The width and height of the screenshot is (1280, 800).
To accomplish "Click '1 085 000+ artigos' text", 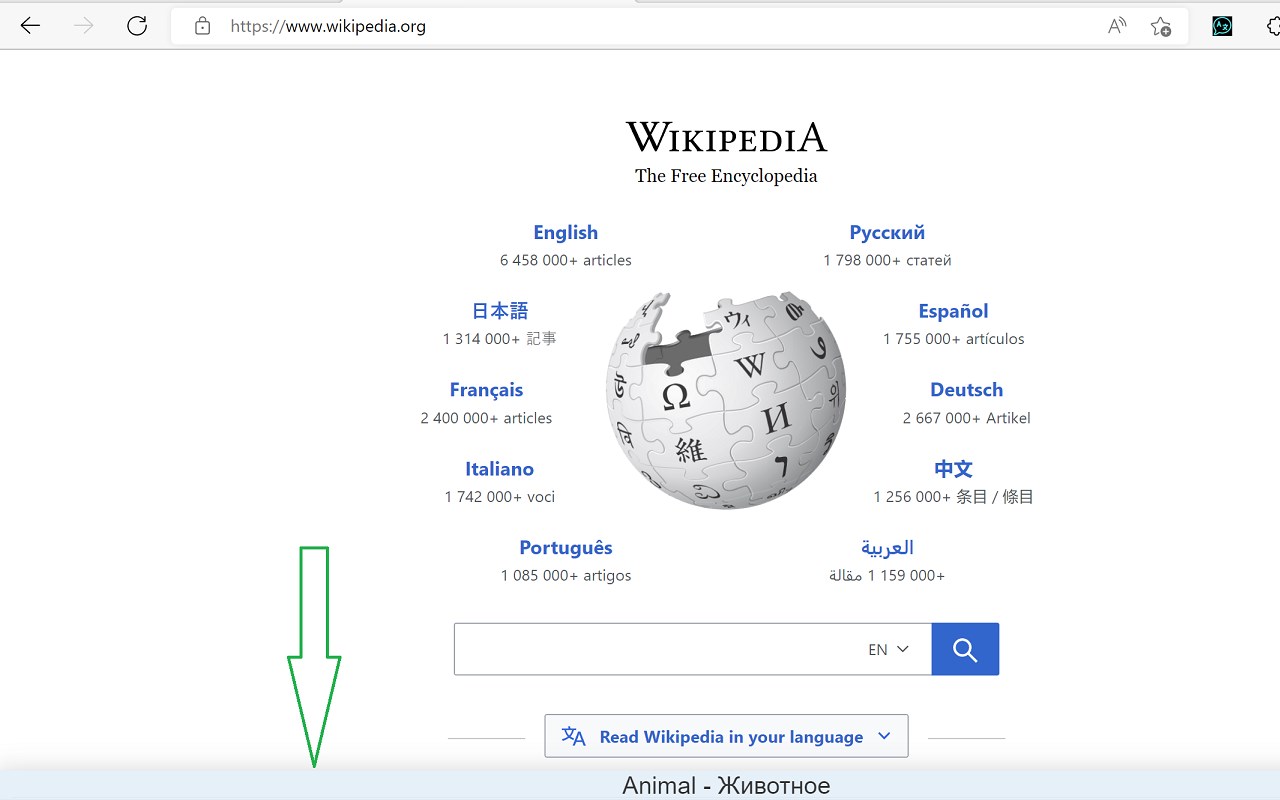I will tap(566, 576).
